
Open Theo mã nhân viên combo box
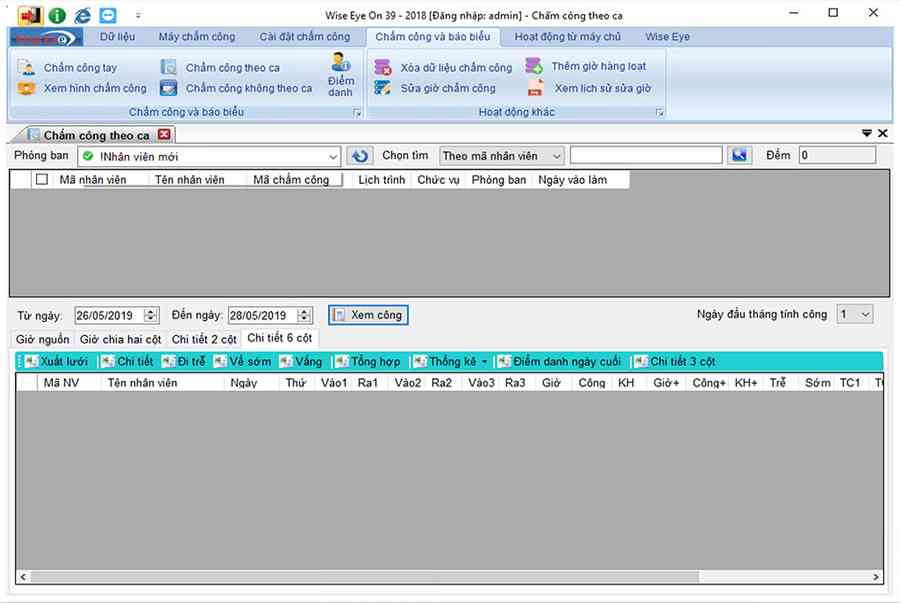click(x=555, y=156)
